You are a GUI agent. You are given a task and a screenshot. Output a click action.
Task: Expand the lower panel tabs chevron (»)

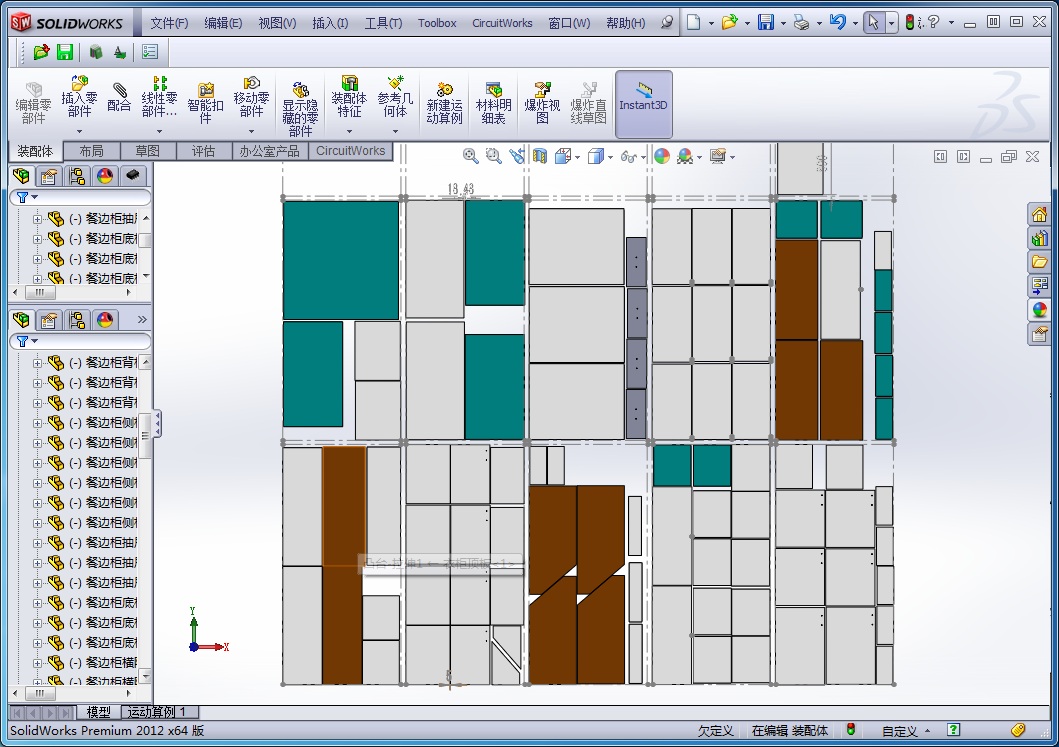pos(142,319)
